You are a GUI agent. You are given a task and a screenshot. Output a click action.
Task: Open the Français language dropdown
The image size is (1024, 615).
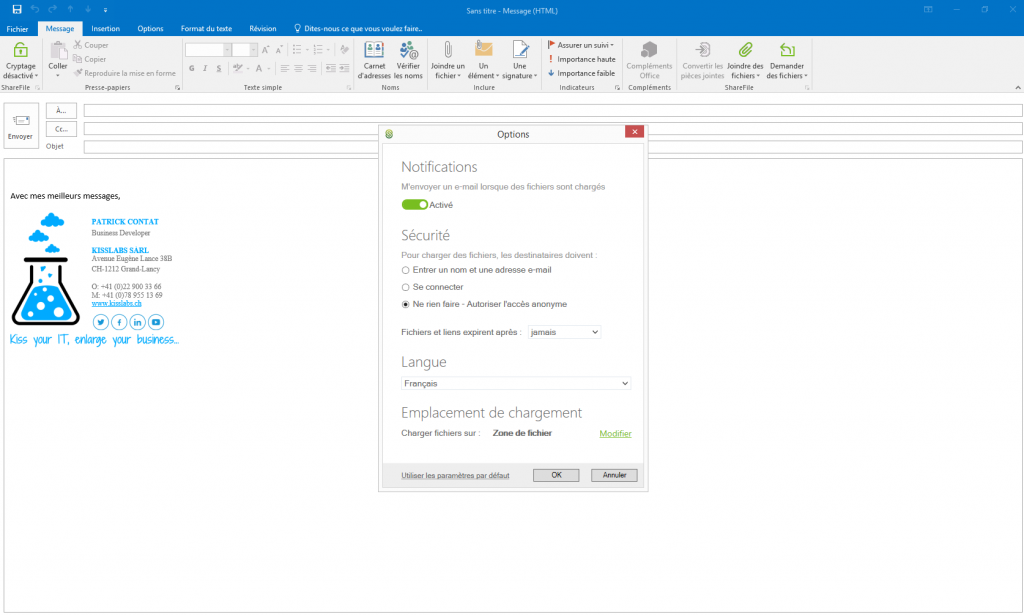click(x=515, y=383)
